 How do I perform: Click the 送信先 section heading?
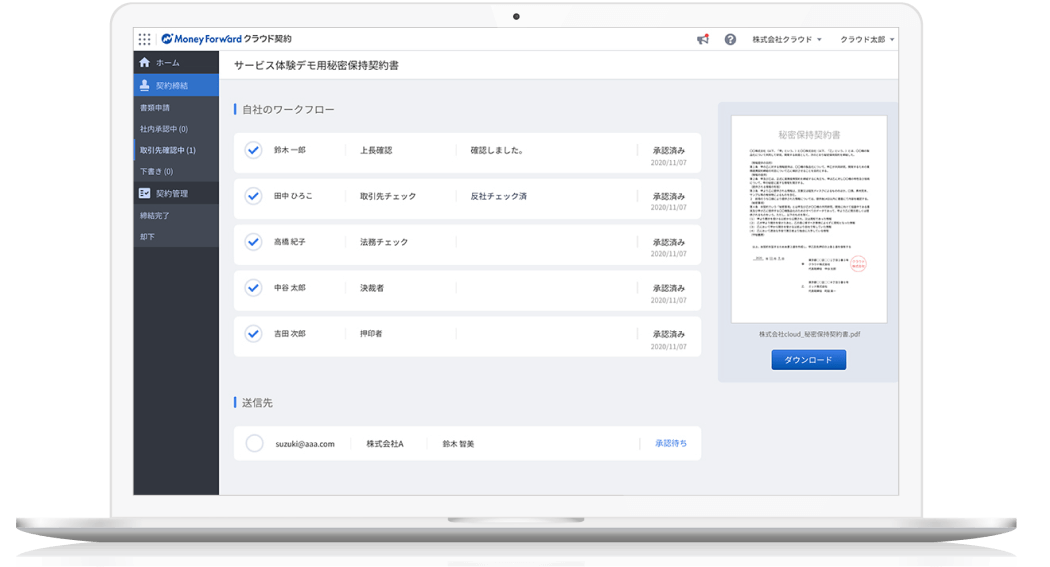(257, 402)
